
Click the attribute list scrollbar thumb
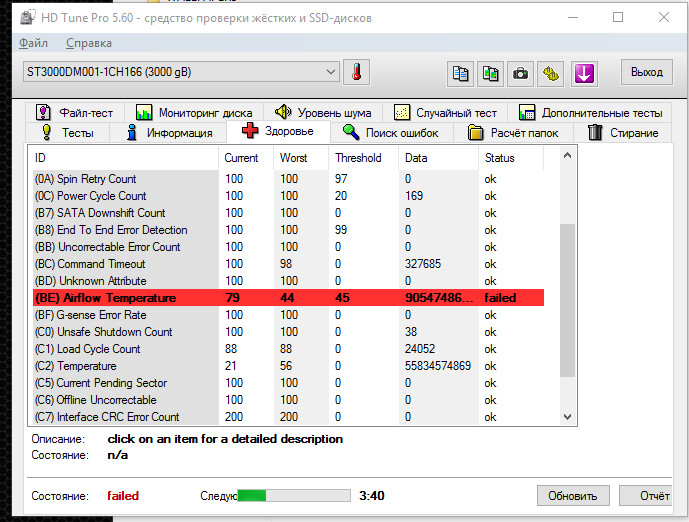(x=567, y=300)
